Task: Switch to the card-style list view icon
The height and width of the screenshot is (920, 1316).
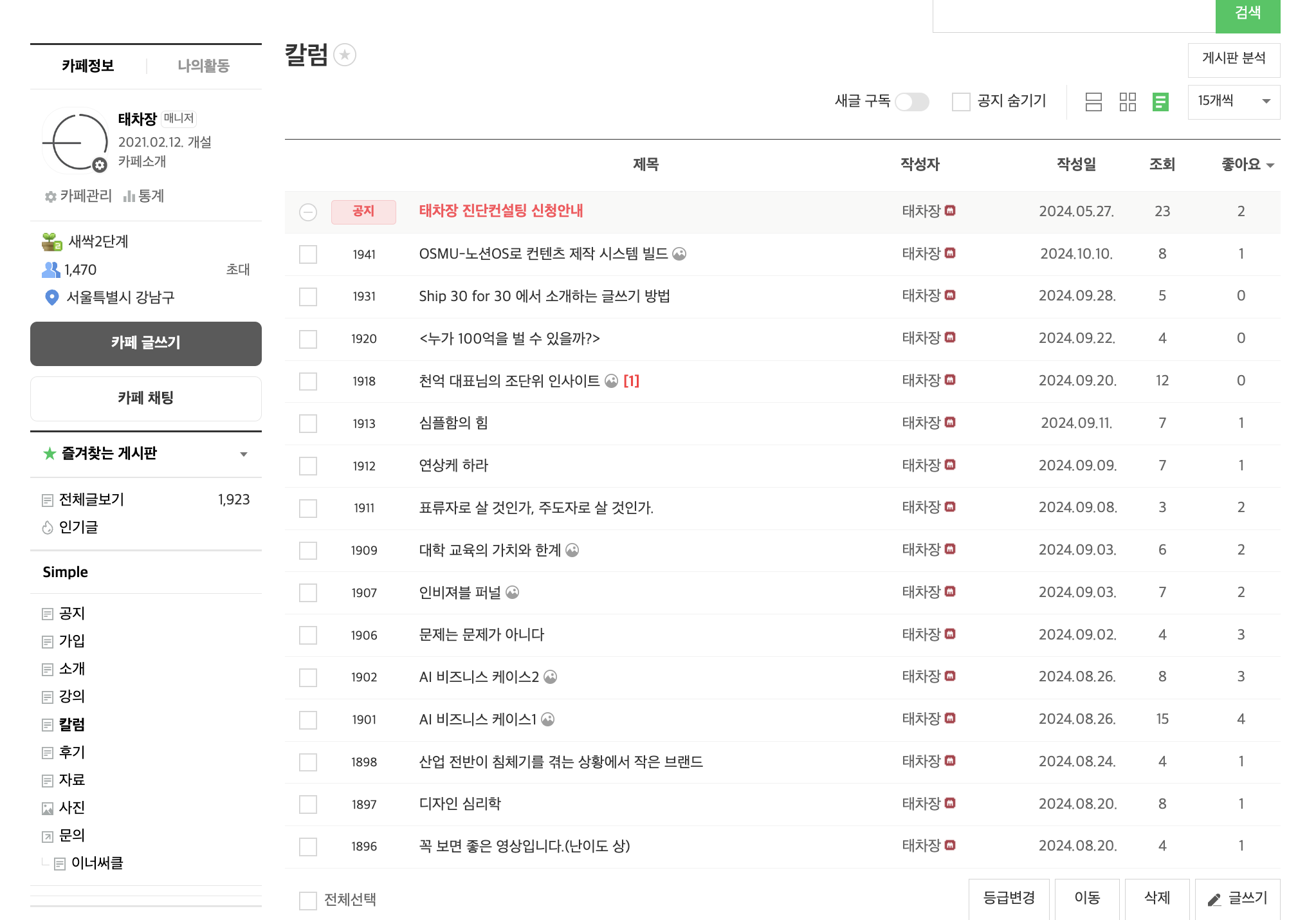Action: pos(1093,102)
